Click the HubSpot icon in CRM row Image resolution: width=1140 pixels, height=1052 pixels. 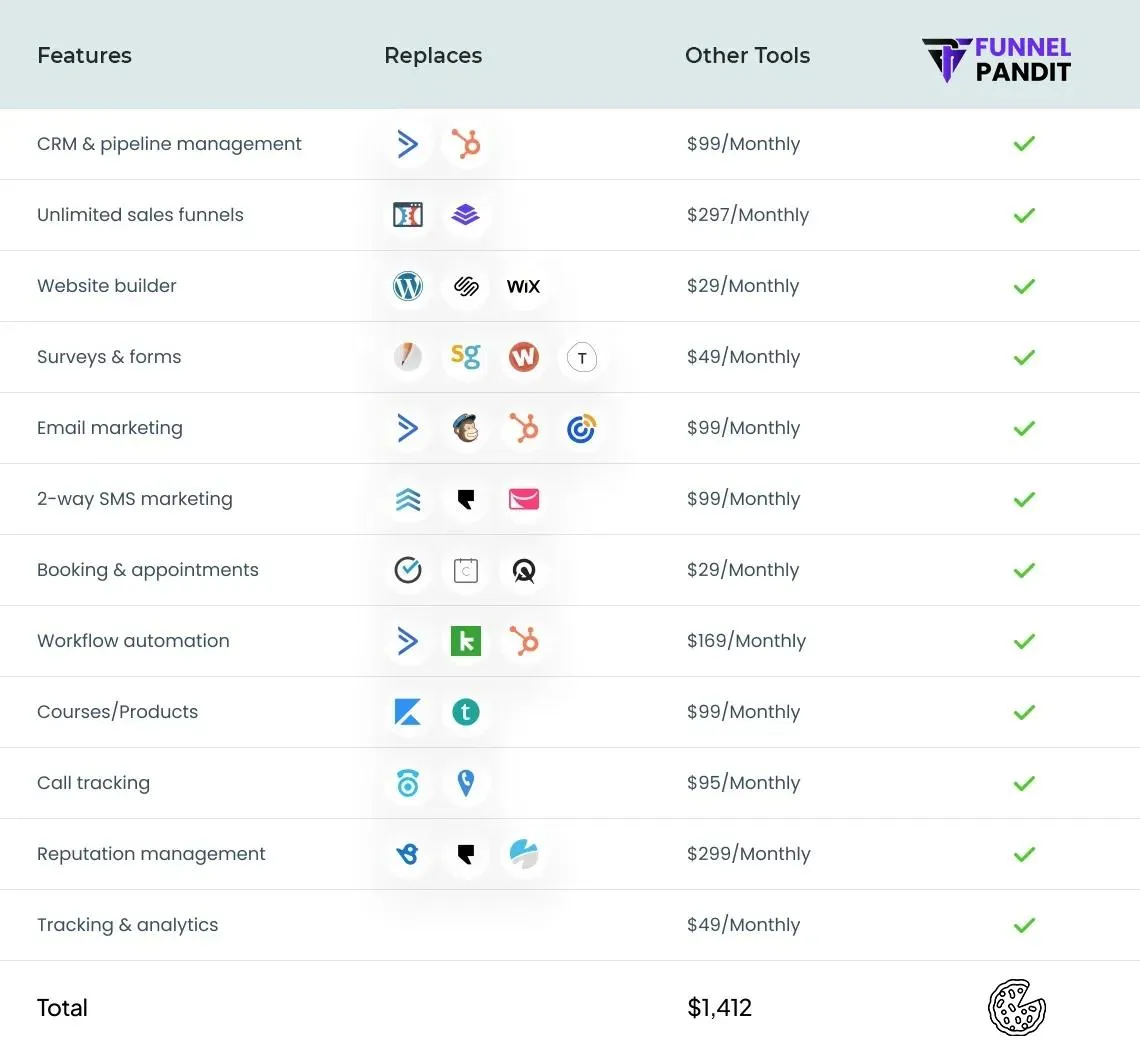click(465, 144)
